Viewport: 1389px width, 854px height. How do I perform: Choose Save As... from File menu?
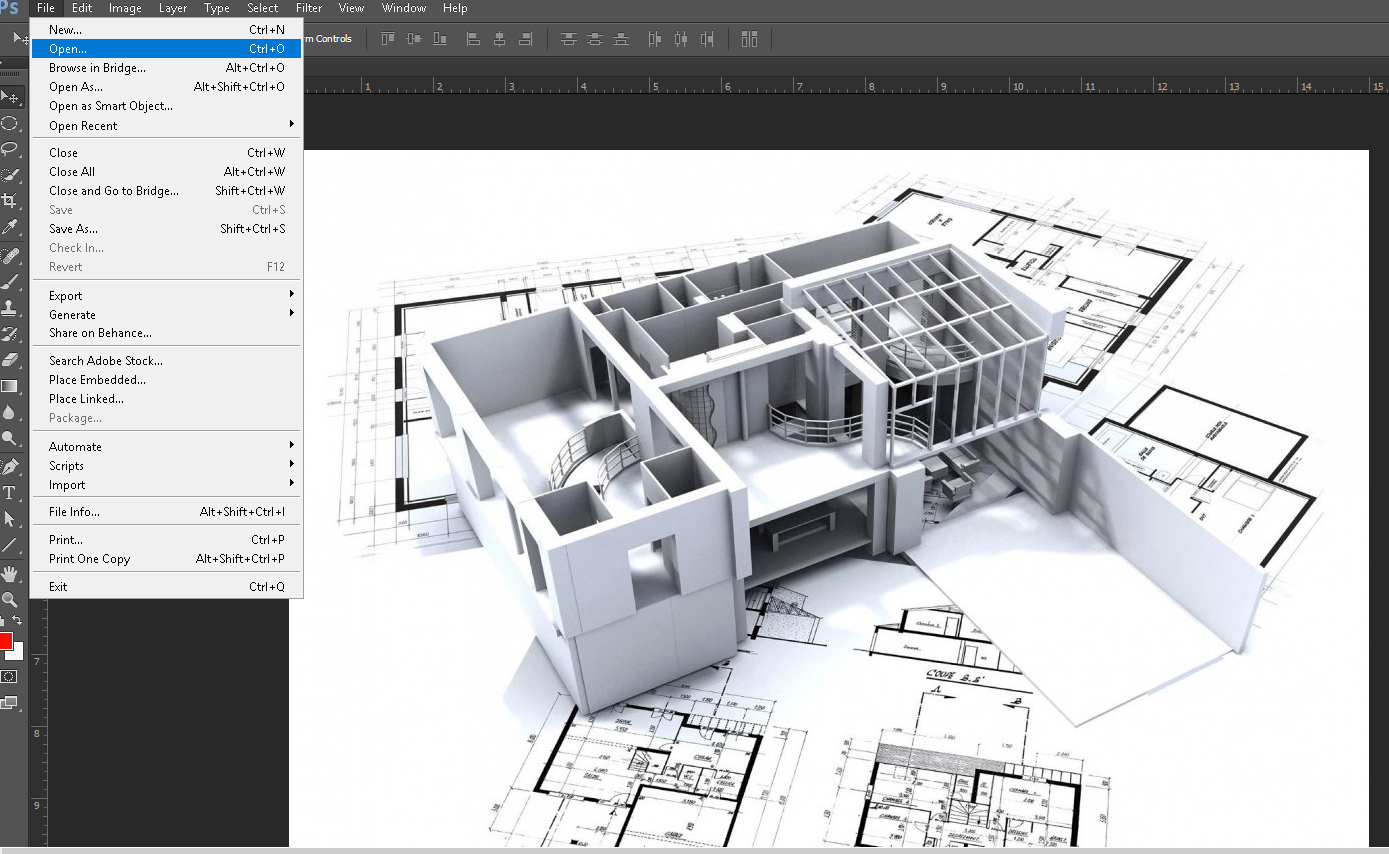(73, 229)
